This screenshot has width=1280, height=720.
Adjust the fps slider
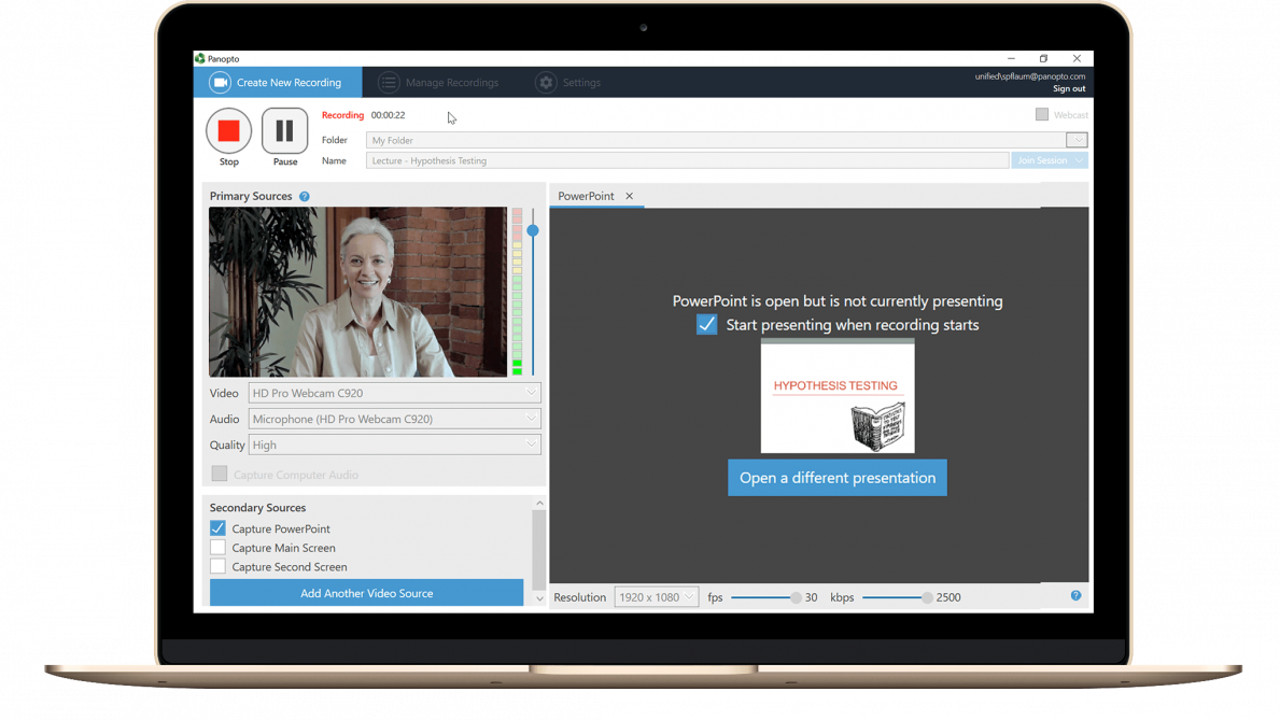(796, 598)
